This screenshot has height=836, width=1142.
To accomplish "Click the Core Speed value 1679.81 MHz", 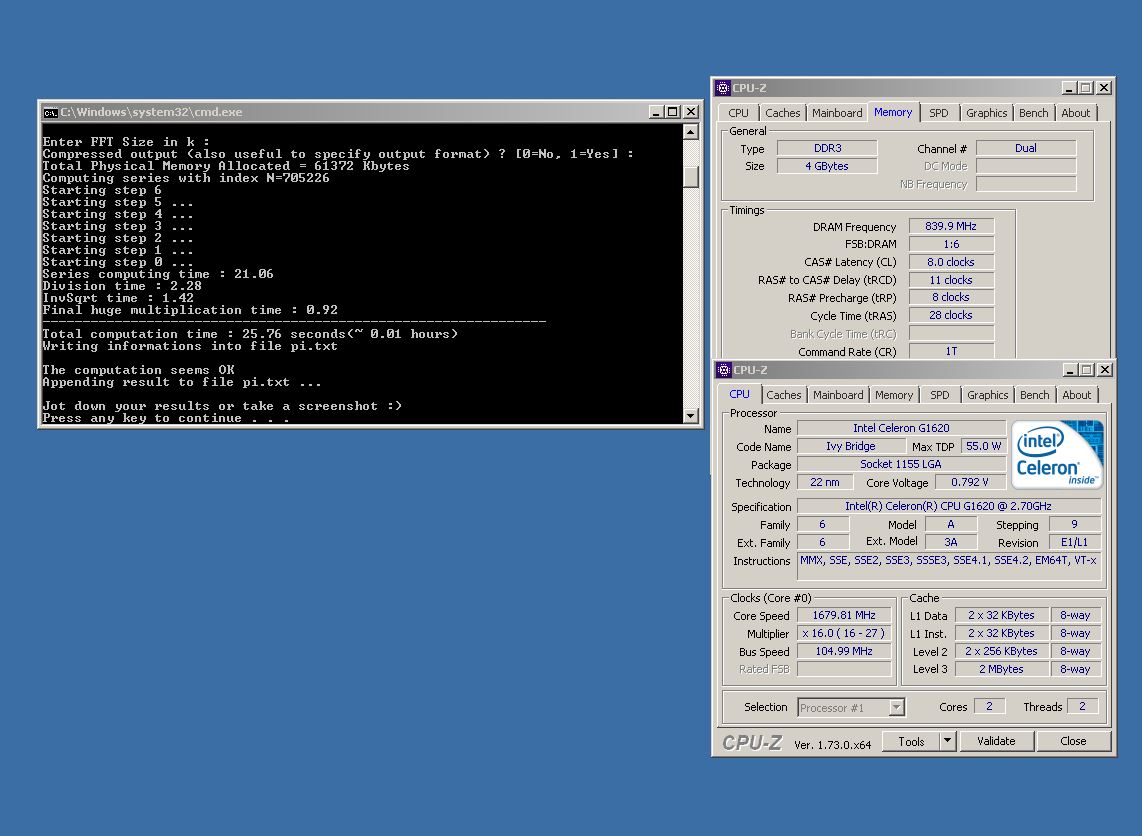I will click(x=844, y=615).
